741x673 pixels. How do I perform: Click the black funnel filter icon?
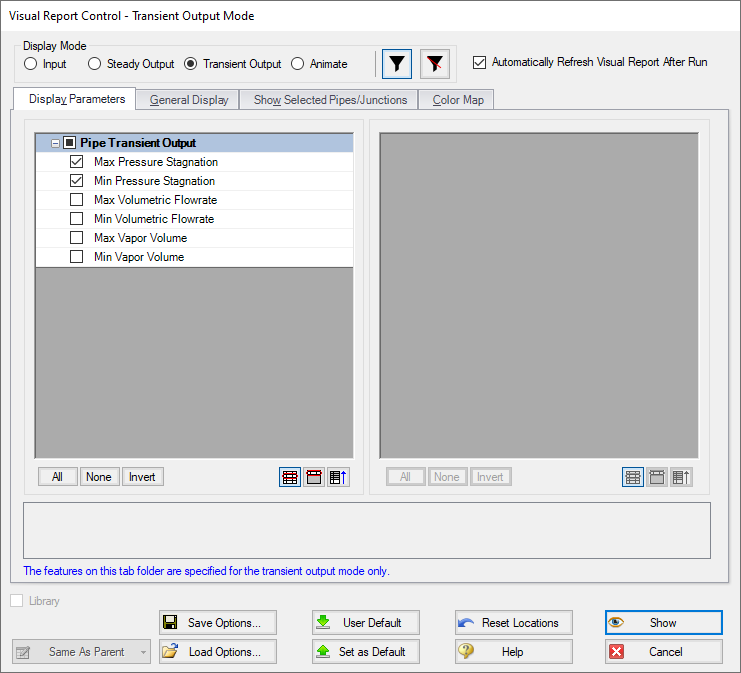click(x=396, y=64)
